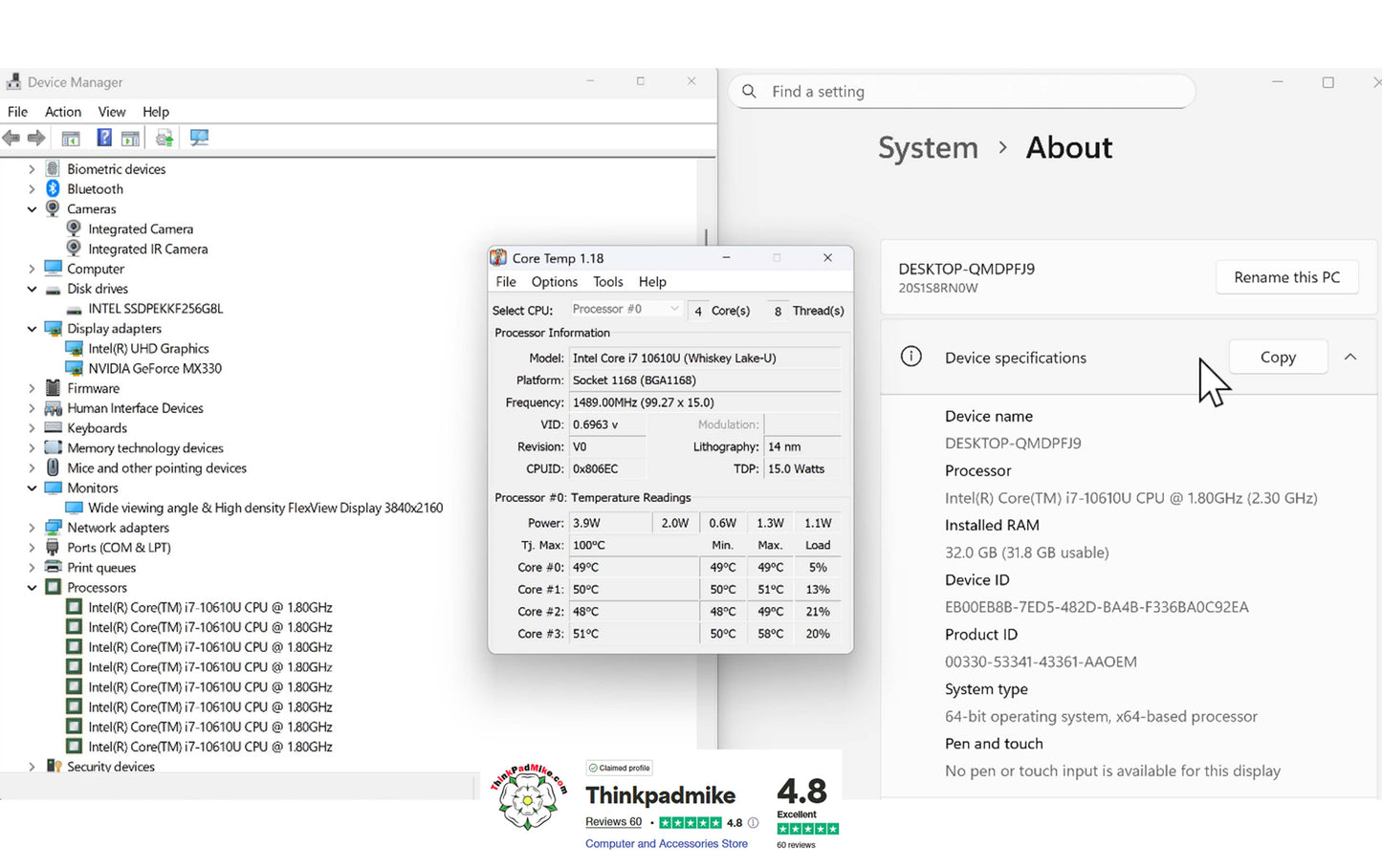The height and width of the screenshot is (868, 1382).
Task: Click Find a setting search box
Action: 961,92
